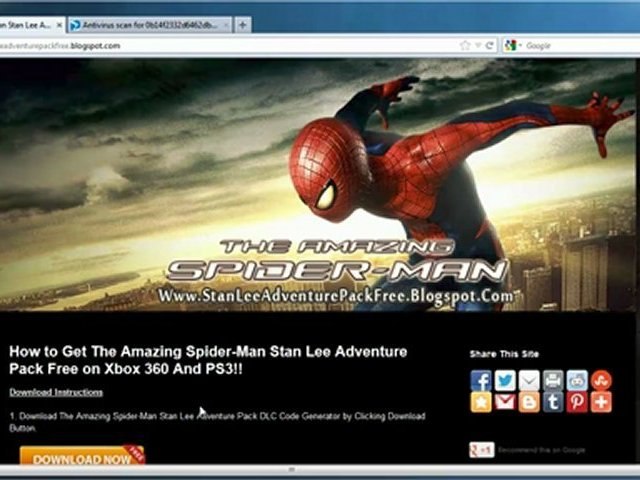Share the site on Reddit
The width and height of the screenshot is (640, 480).
click(577, 380)
